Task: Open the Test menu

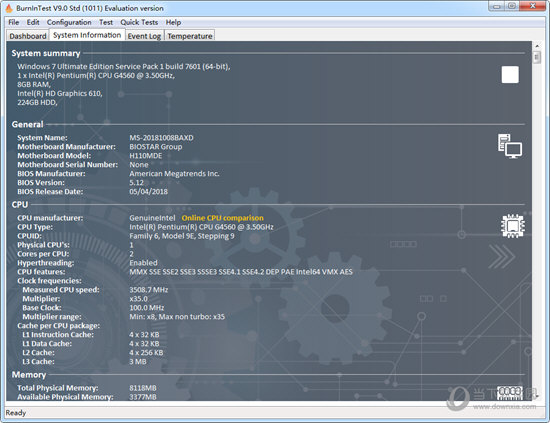Action: coord(106,22)
